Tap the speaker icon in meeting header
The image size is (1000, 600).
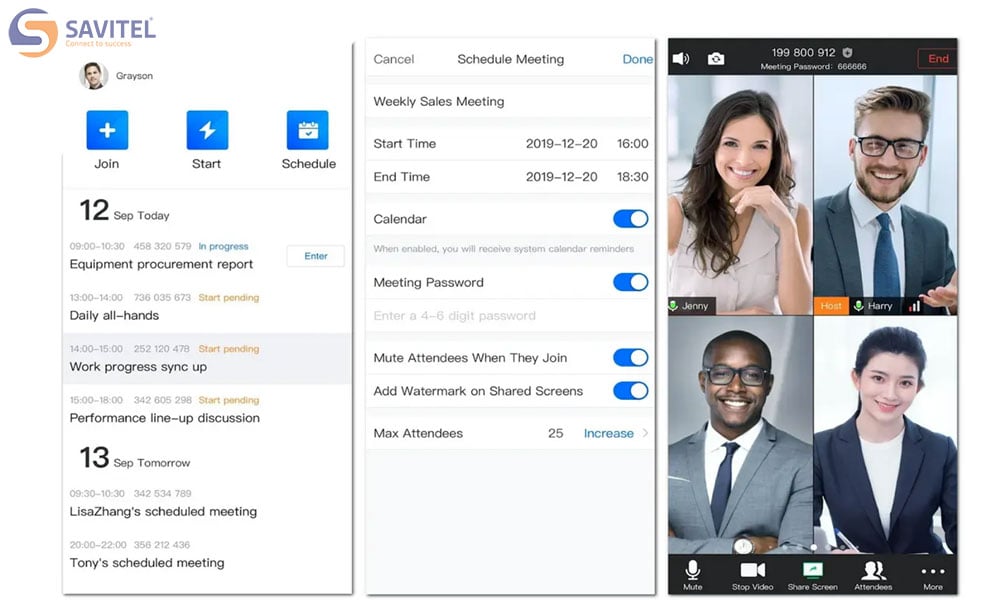click(681, 59)
